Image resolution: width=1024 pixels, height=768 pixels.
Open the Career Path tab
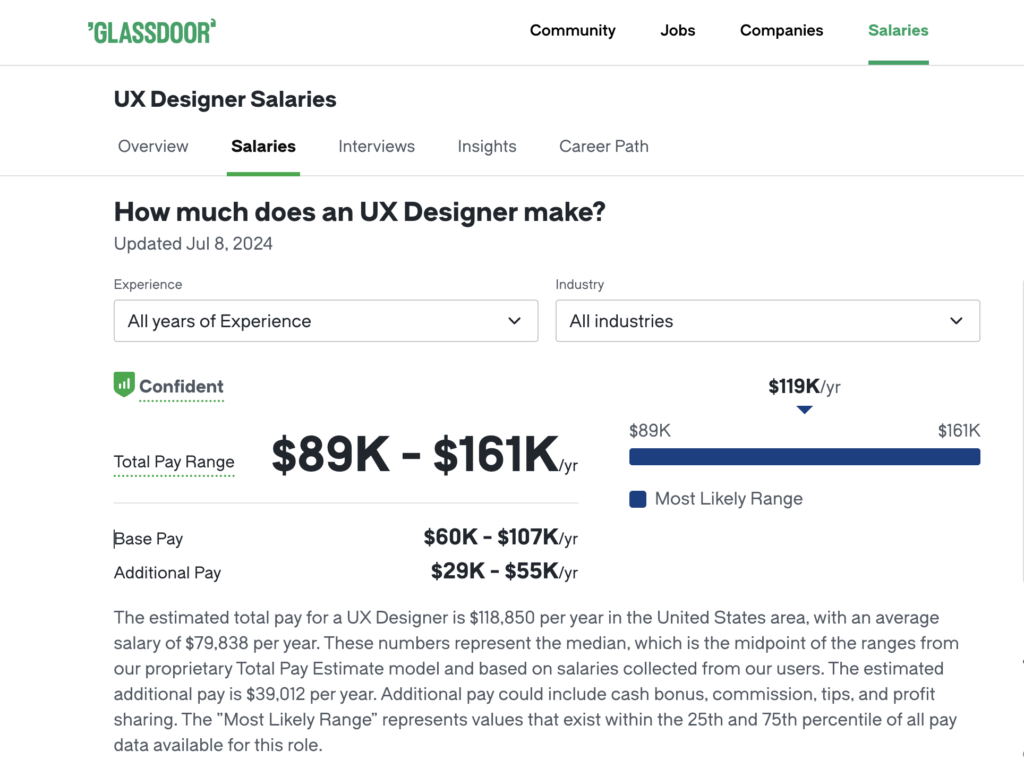[x=604, y=146]
